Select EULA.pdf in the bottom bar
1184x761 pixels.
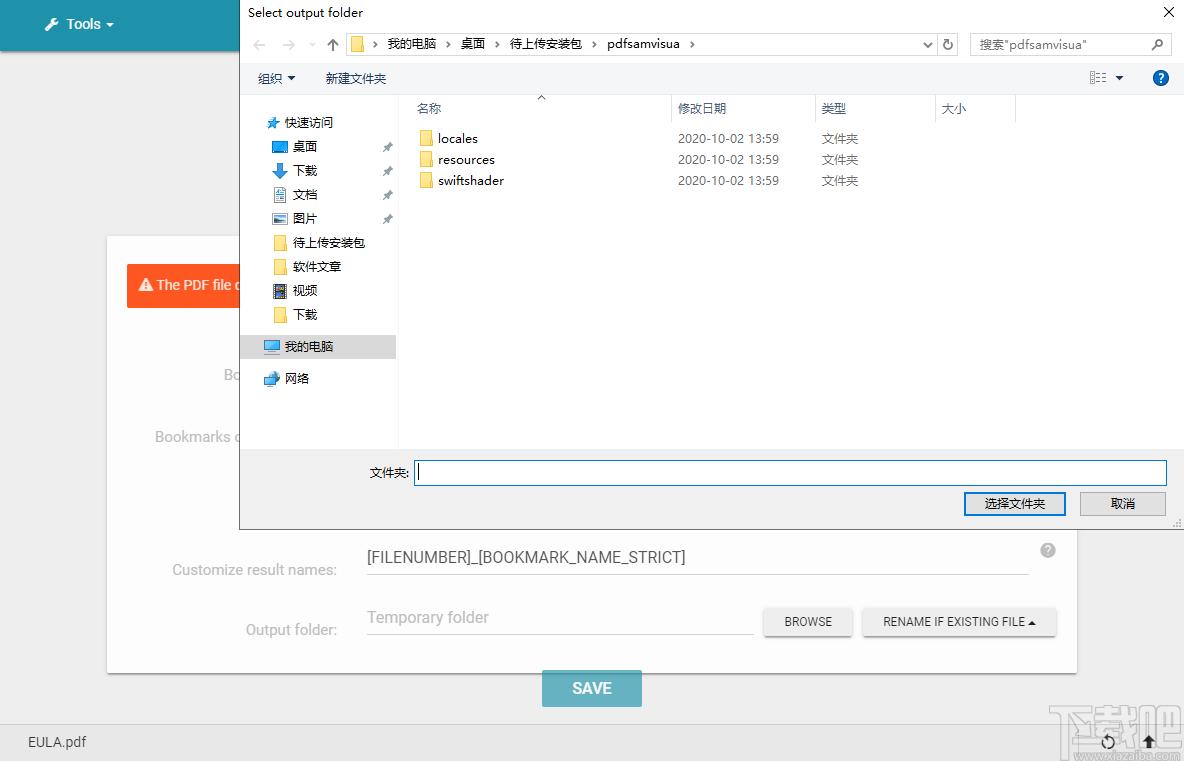57,742
